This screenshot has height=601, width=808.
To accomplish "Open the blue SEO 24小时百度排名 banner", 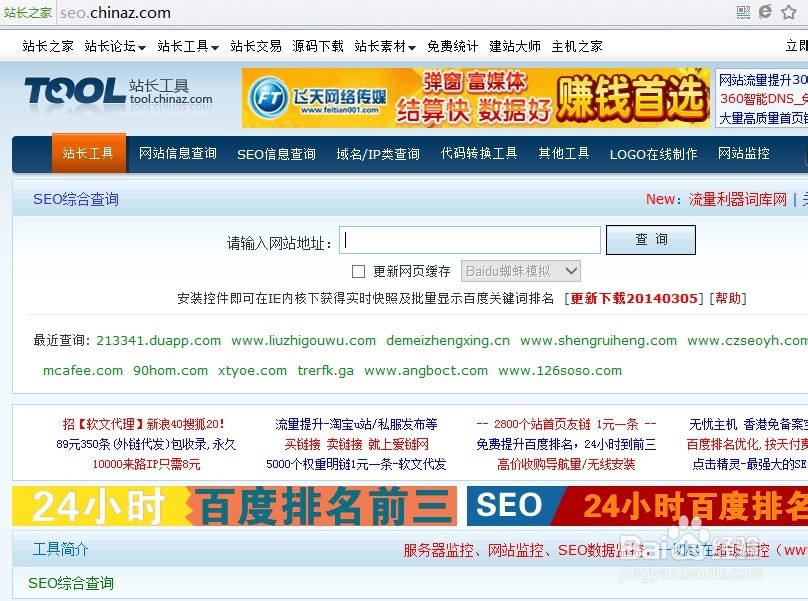I will [637, 506].
